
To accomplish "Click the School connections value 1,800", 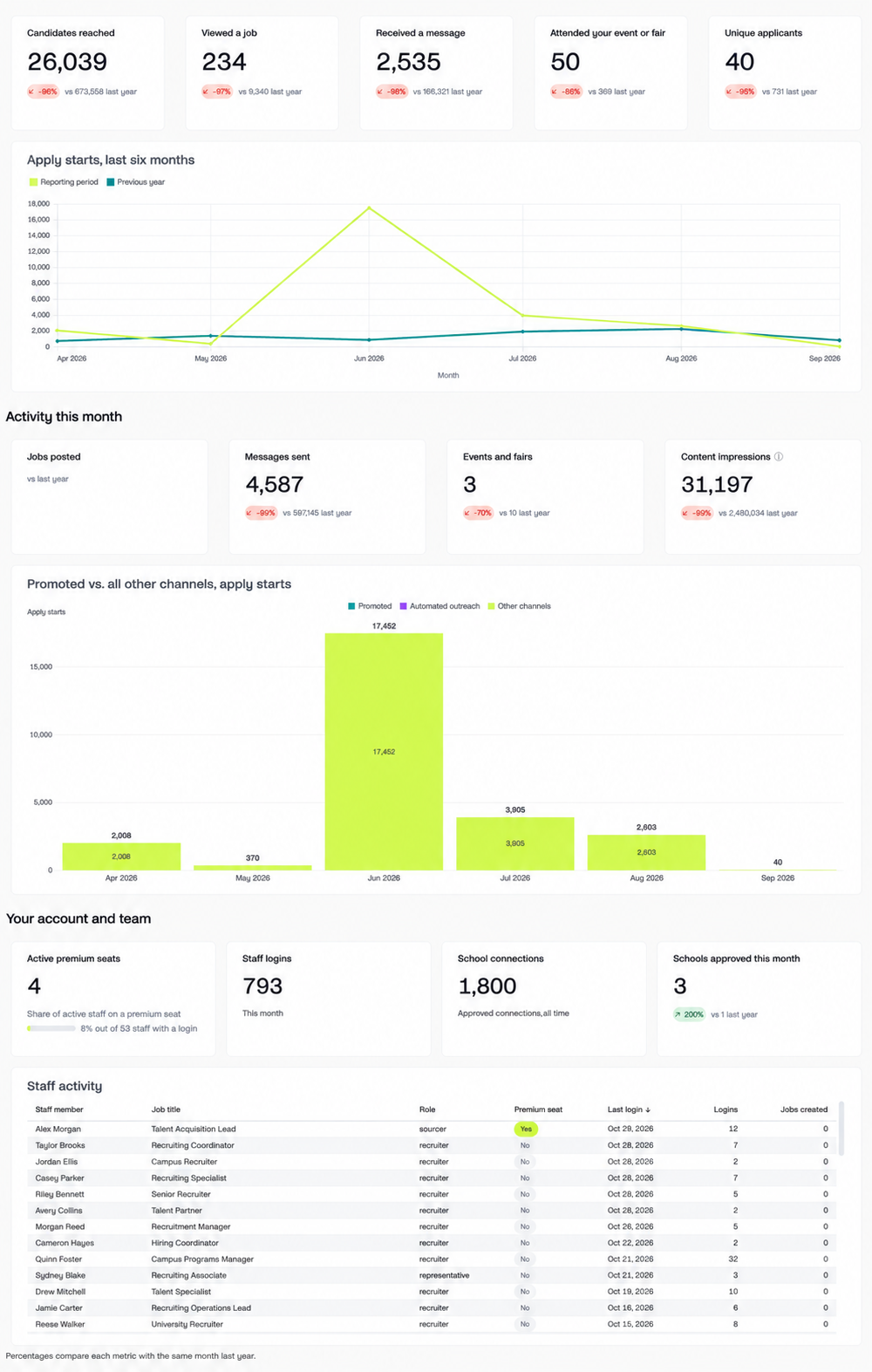I will pyautogui.click(x=487, y=986).
